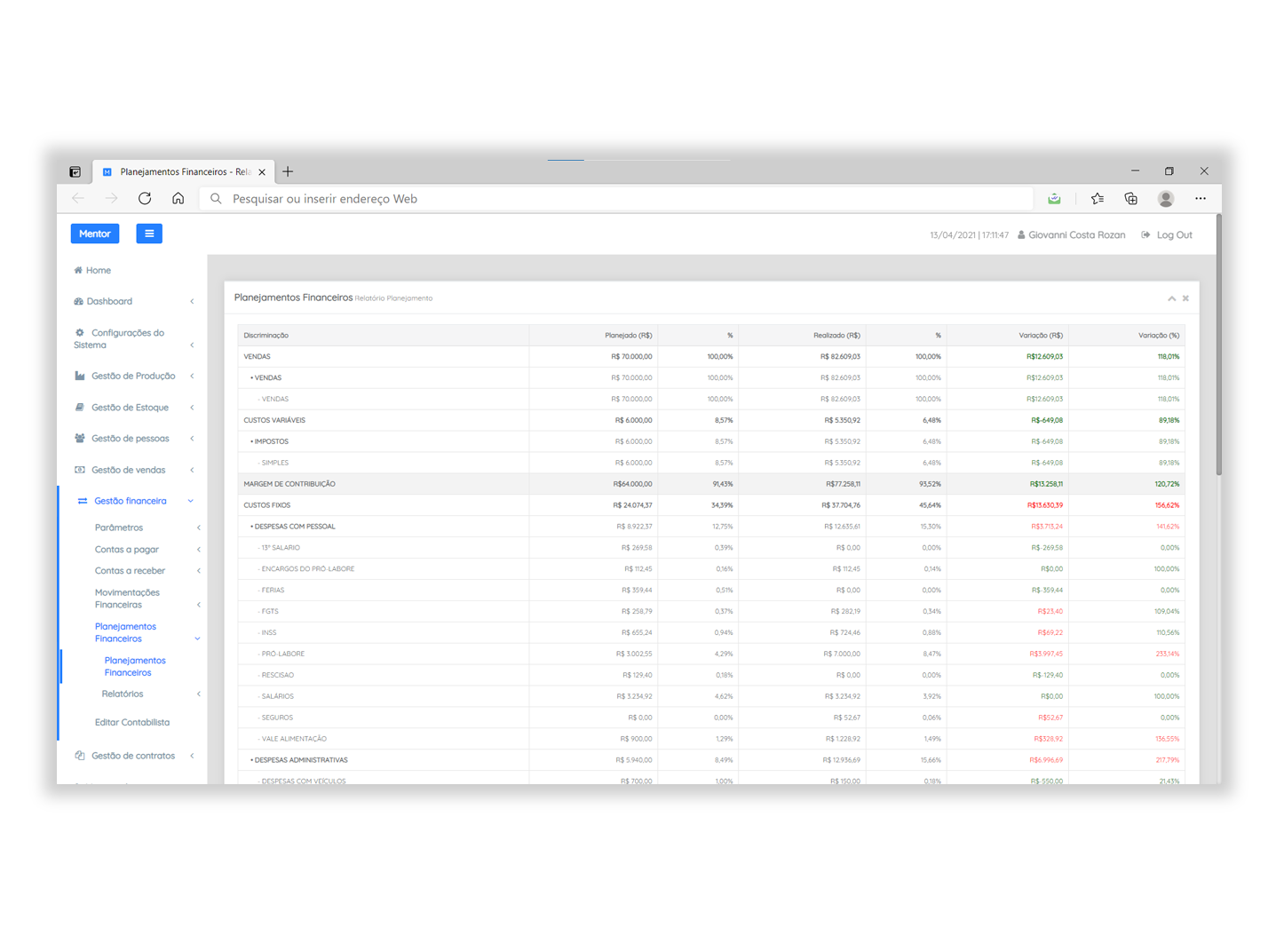Click Gestão de contratos sidebar icon
Image resolution: width=1276 pixels, height=952 pixels.
click(x=80, y=756)
